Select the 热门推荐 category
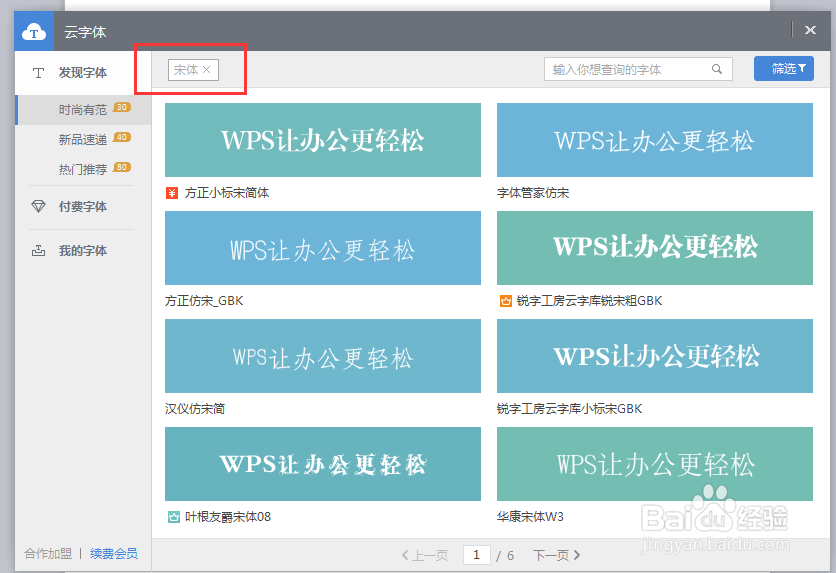 pyautogui.click(x=83, y=170)
